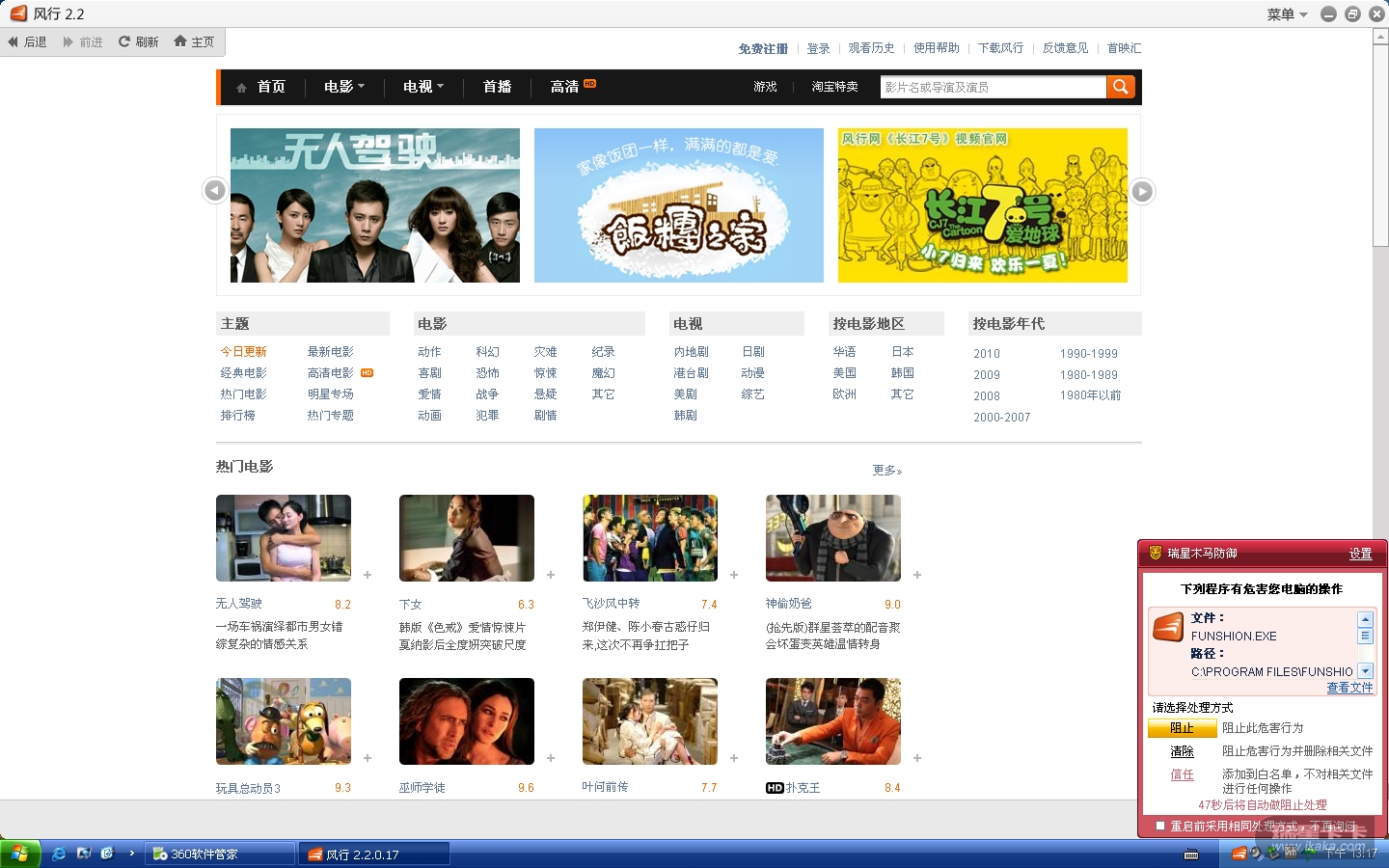Open the 使用帮助 help link
Screen dimensions: 1389x868
point(936,48)
